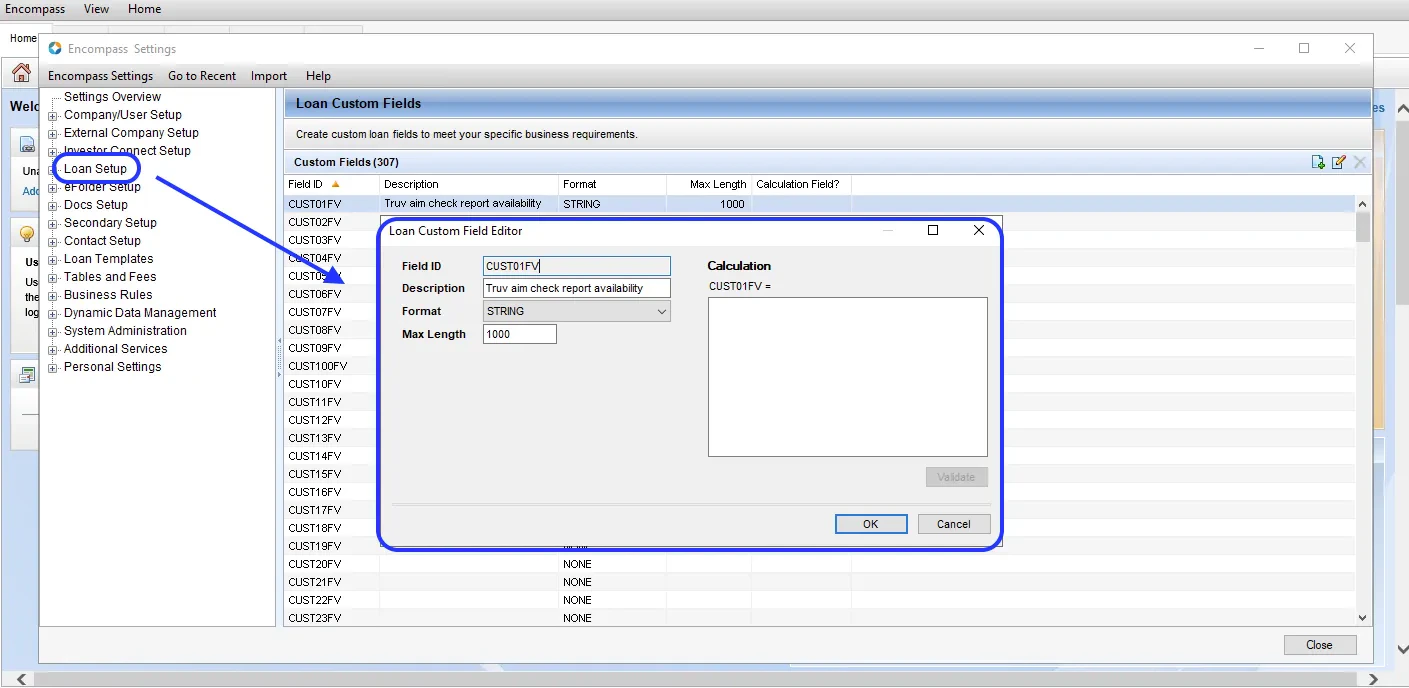Image resolution: width=1409 pixels, height=688 pixels.
Task: Open the Import menu
Action: [x=268, y=75]
